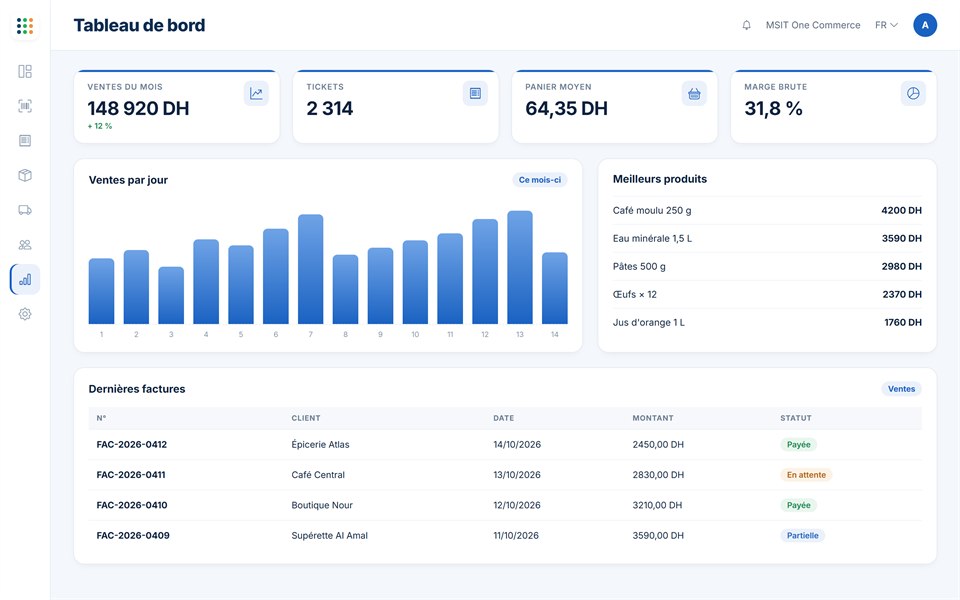Viewport: 960px width, 600px height.
Task: Click the day 13 bar in chart
Action: pyautogui.click(x=520, y=267)
